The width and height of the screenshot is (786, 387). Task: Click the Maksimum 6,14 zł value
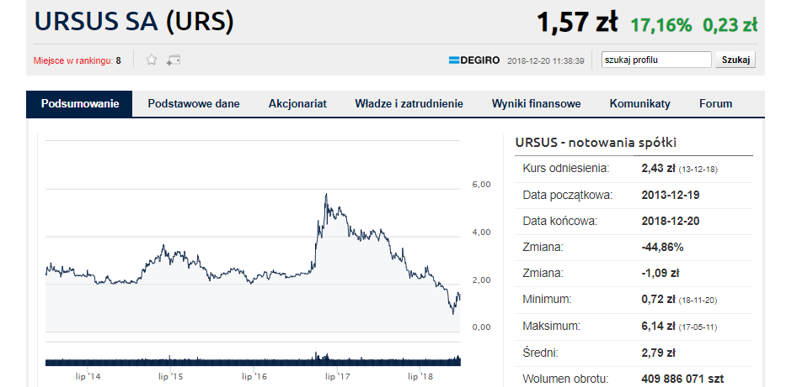click(x=659, y=326)
